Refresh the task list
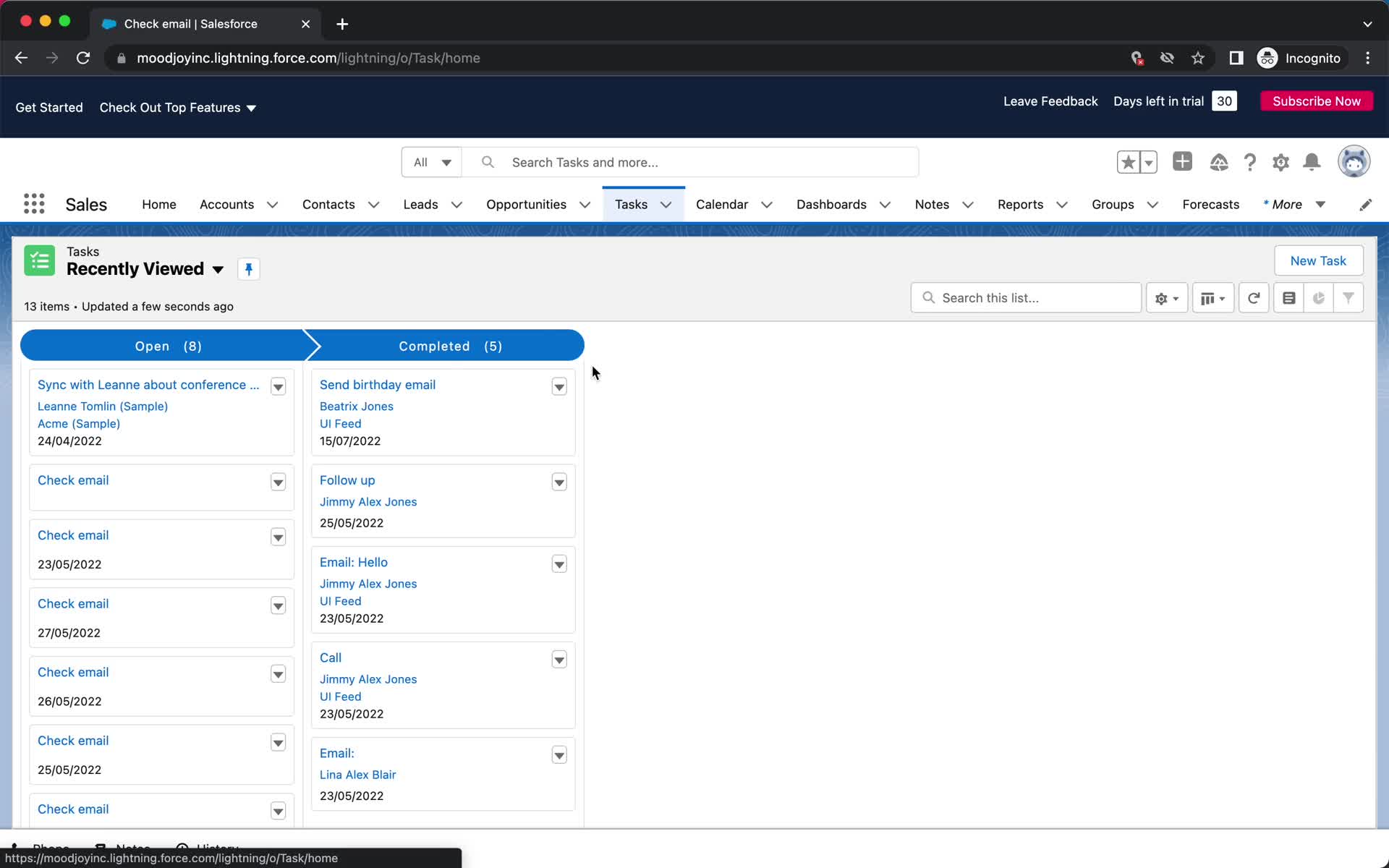 coord(1254,298)
